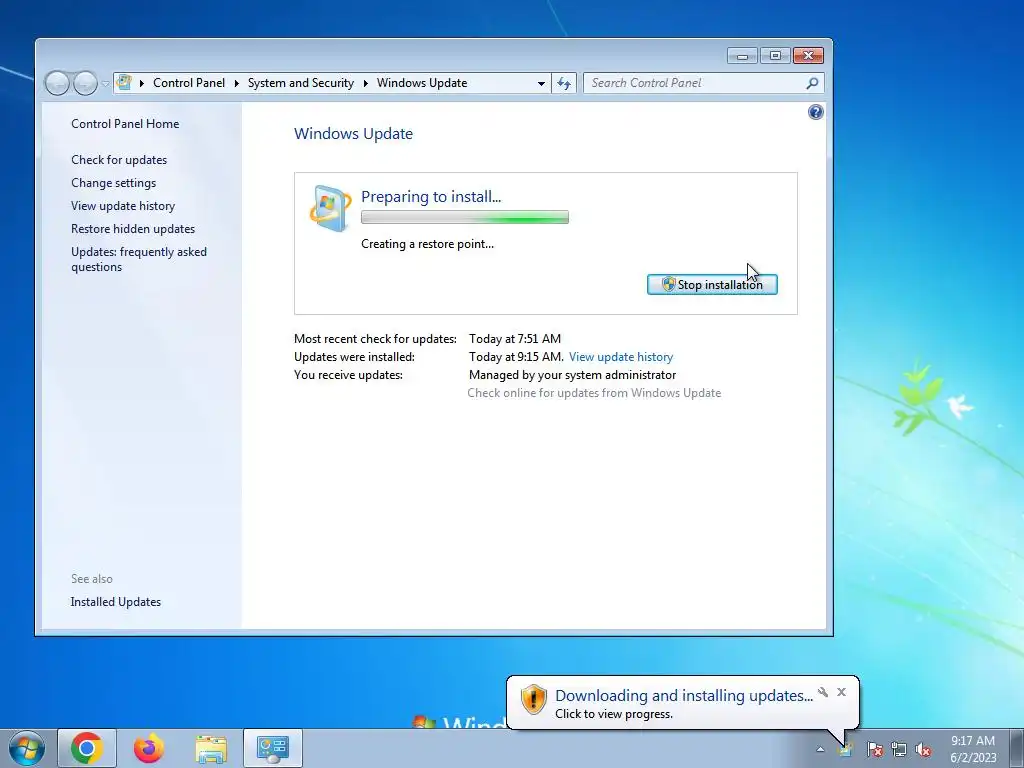This screenshot has height=768, width=1024.
Task: Open Updates: frequently asked questions
Action: pyautogui.click(x=138, y=259)
